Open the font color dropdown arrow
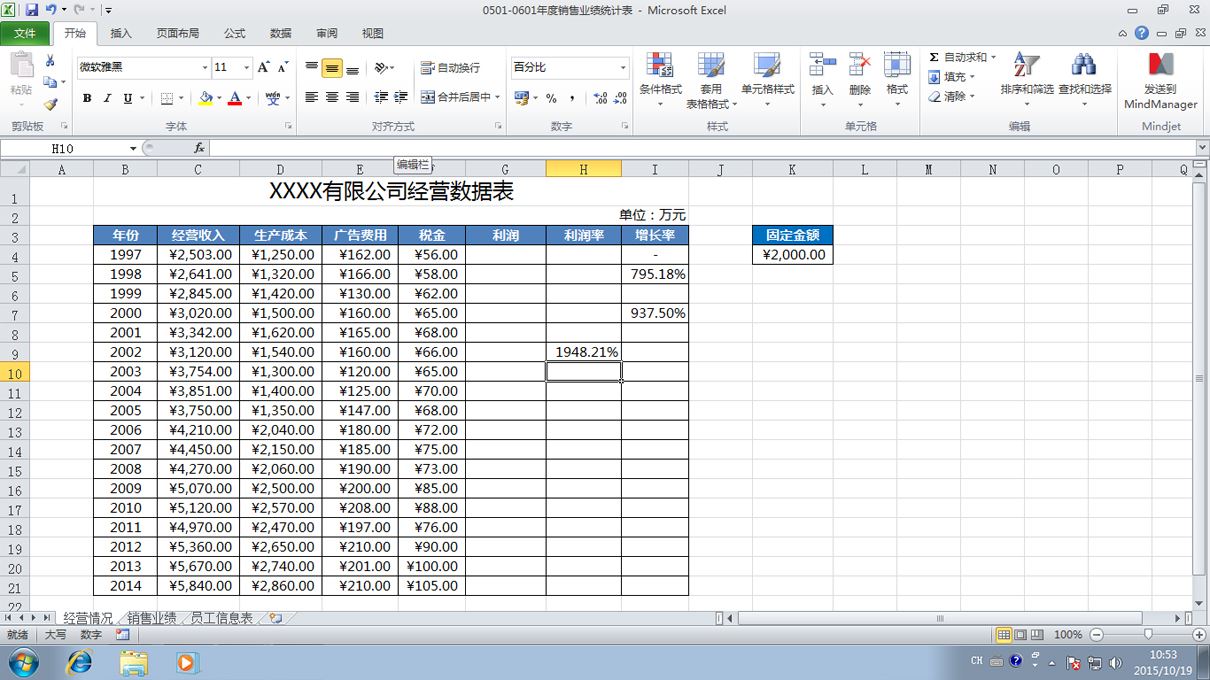 coord(248,98)
